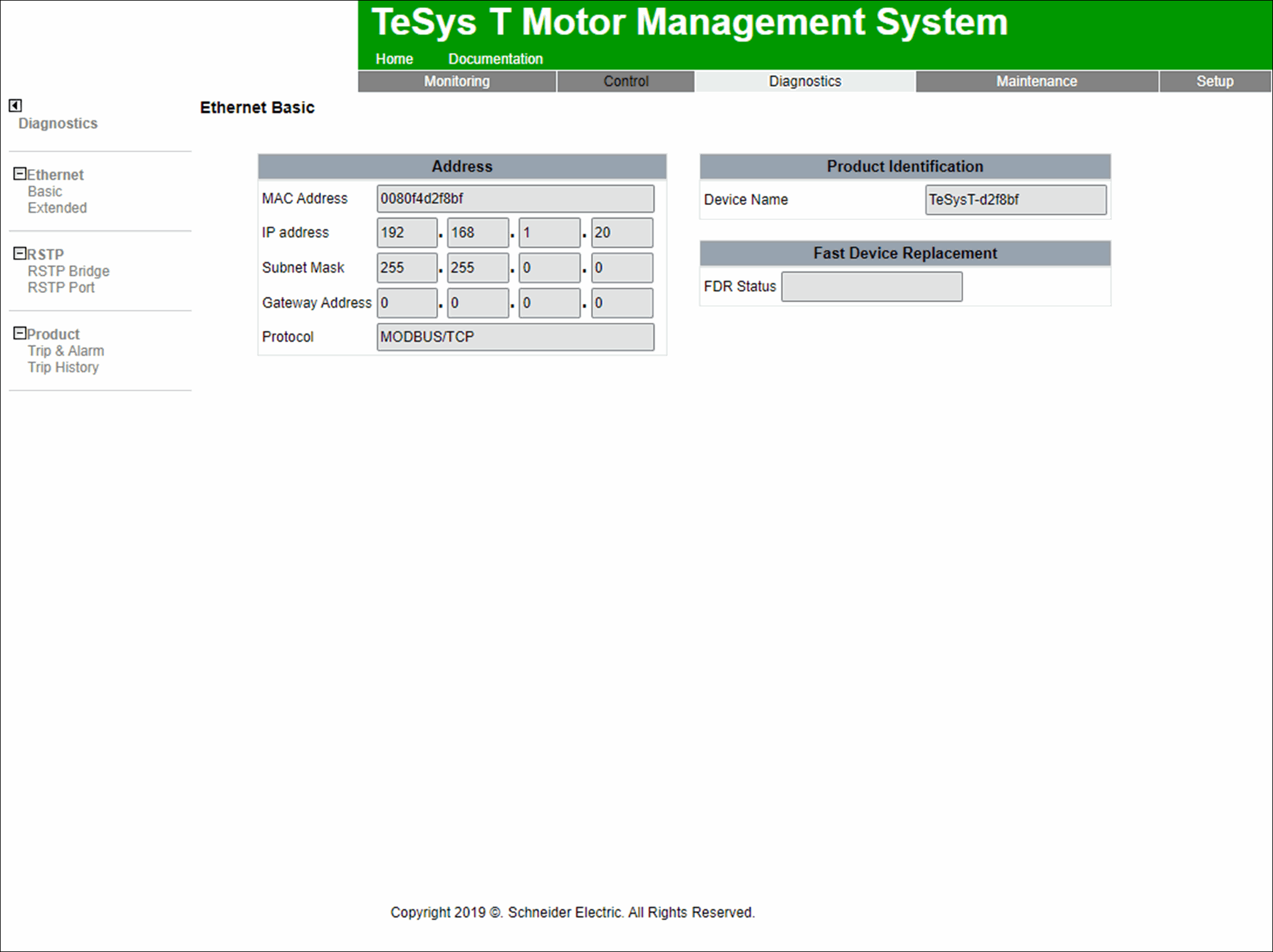Click the empty FDR Status field

872,287
